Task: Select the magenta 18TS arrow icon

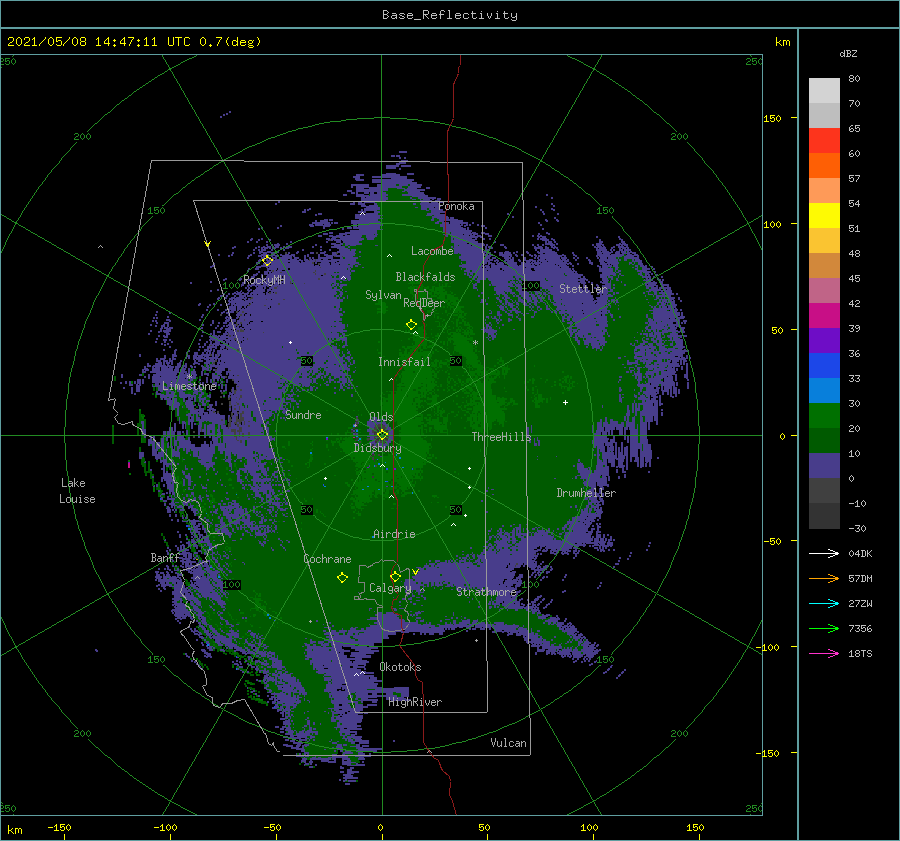Action: 824,654
